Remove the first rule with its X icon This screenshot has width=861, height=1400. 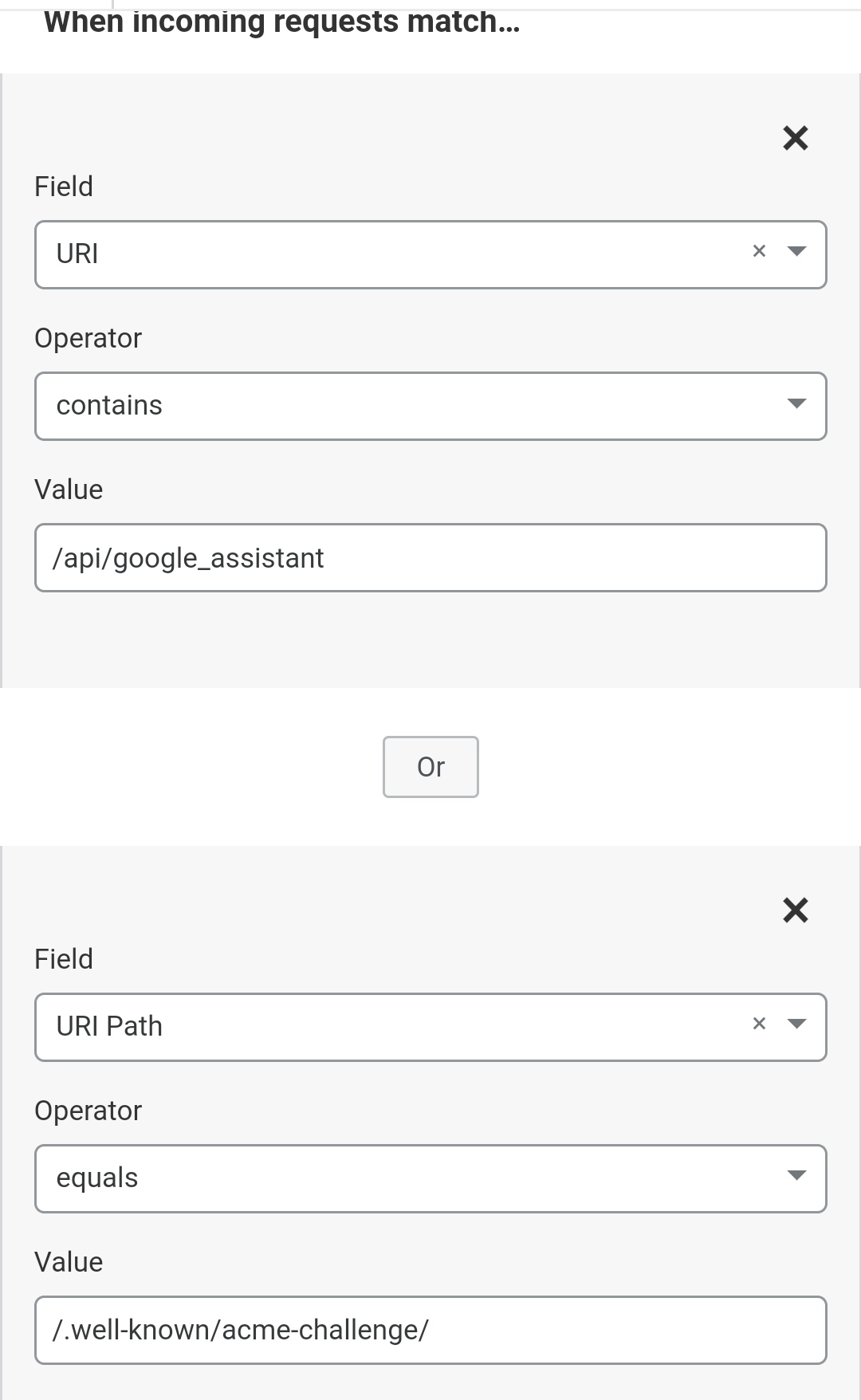[795, 138]
